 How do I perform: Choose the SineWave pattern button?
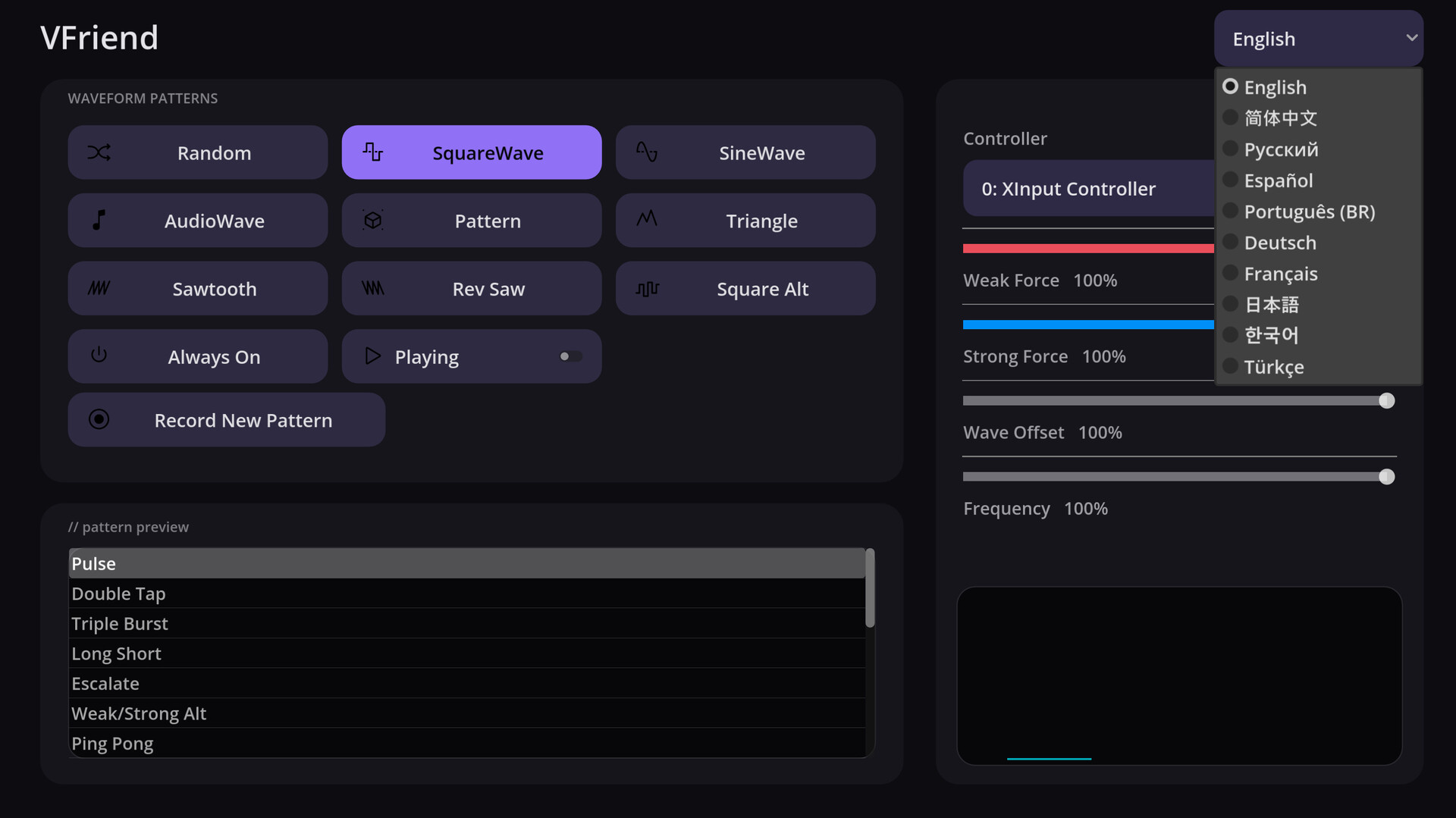tap(745, 152)
